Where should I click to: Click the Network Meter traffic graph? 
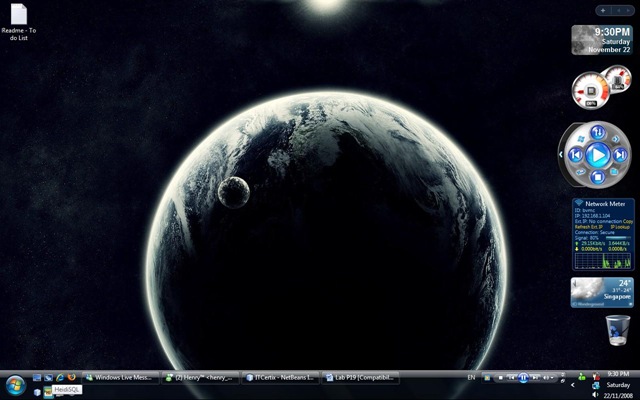tap(603, 261)
